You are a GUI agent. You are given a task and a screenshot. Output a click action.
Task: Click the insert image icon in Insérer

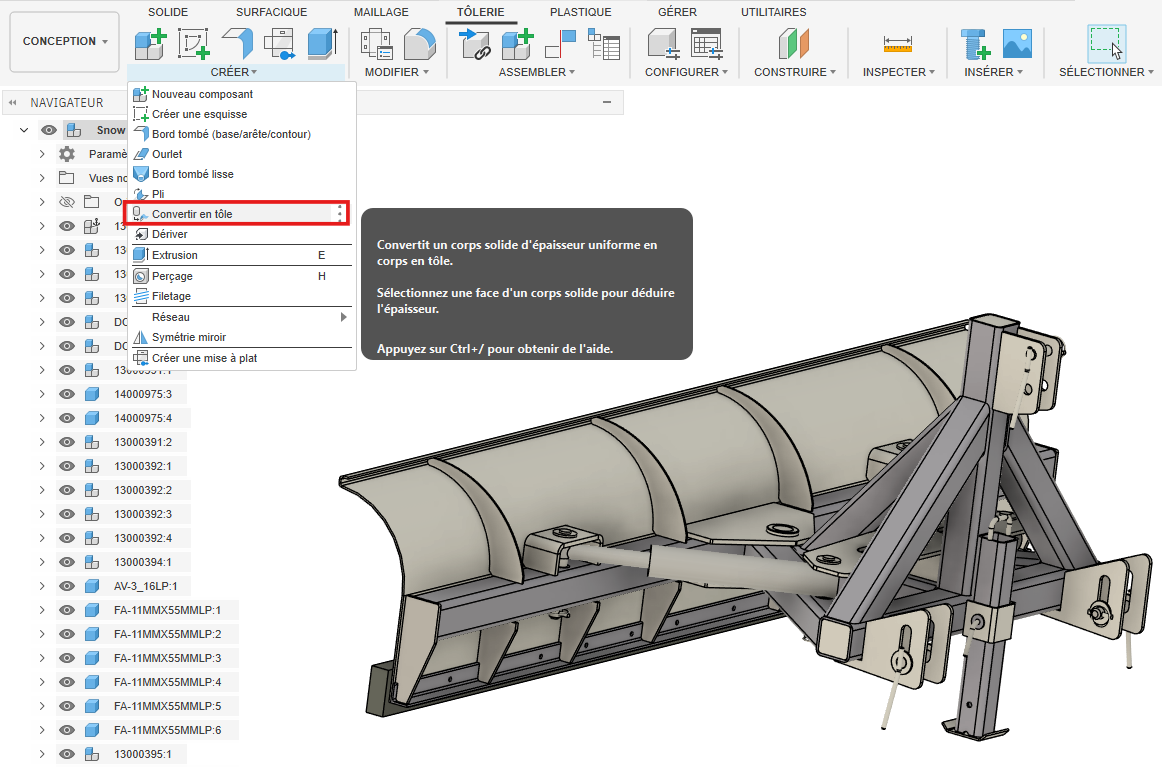[1017, 44]
